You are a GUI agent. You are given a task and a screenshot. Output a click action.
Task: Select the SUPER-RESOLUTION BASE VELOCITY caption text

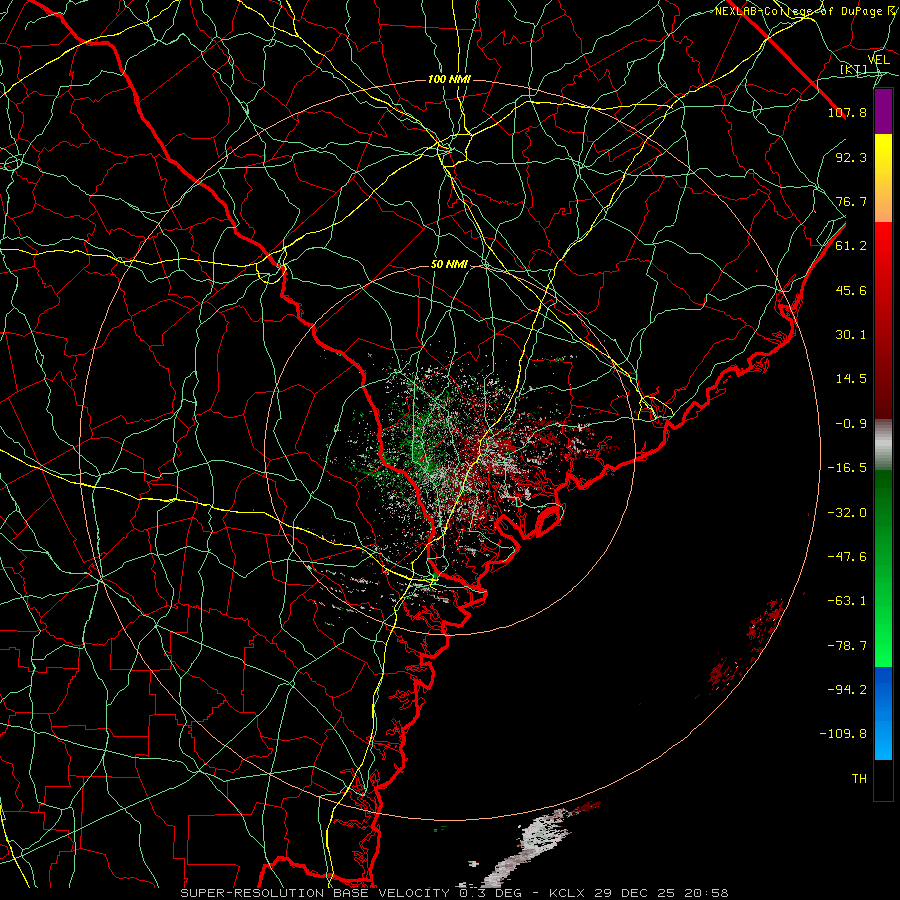(317, 893)
